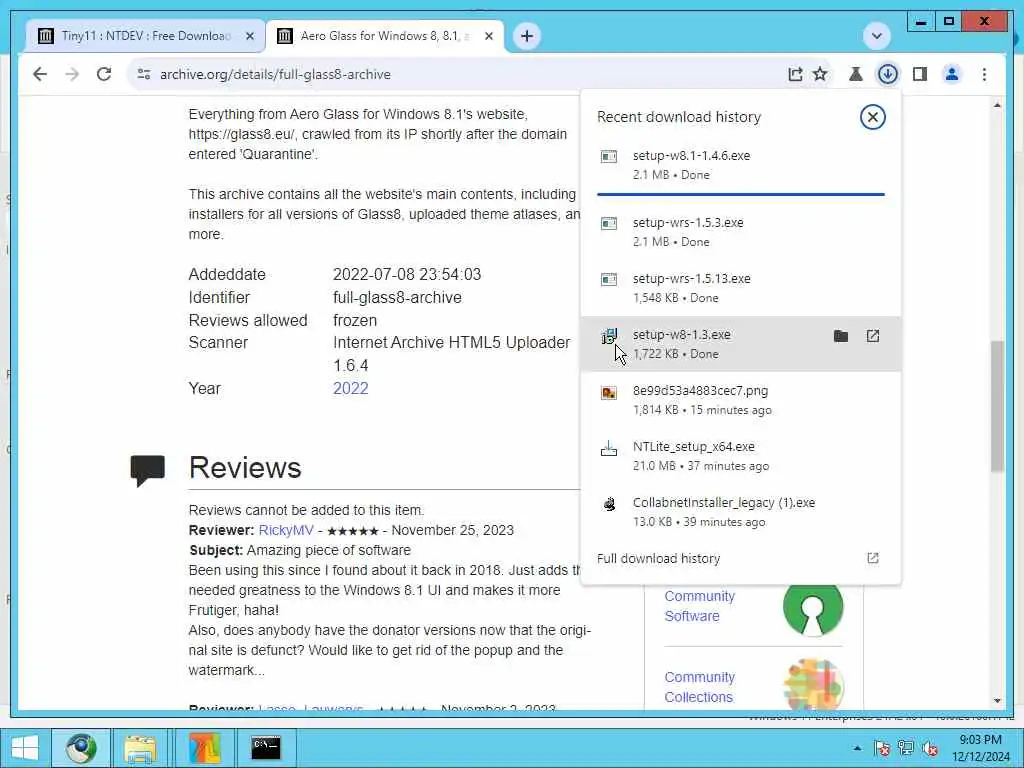Click the Reviews speech bubble icon
The width and height of the screenshot is (1024, 768).
[x=148, y=470]
